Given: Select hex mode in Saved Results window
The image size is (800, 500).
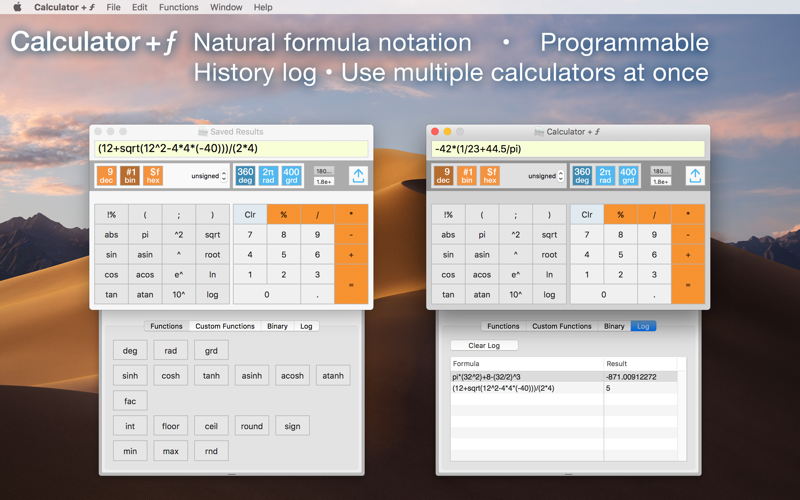Looking at the screenshot, I should tap(153, 176).
